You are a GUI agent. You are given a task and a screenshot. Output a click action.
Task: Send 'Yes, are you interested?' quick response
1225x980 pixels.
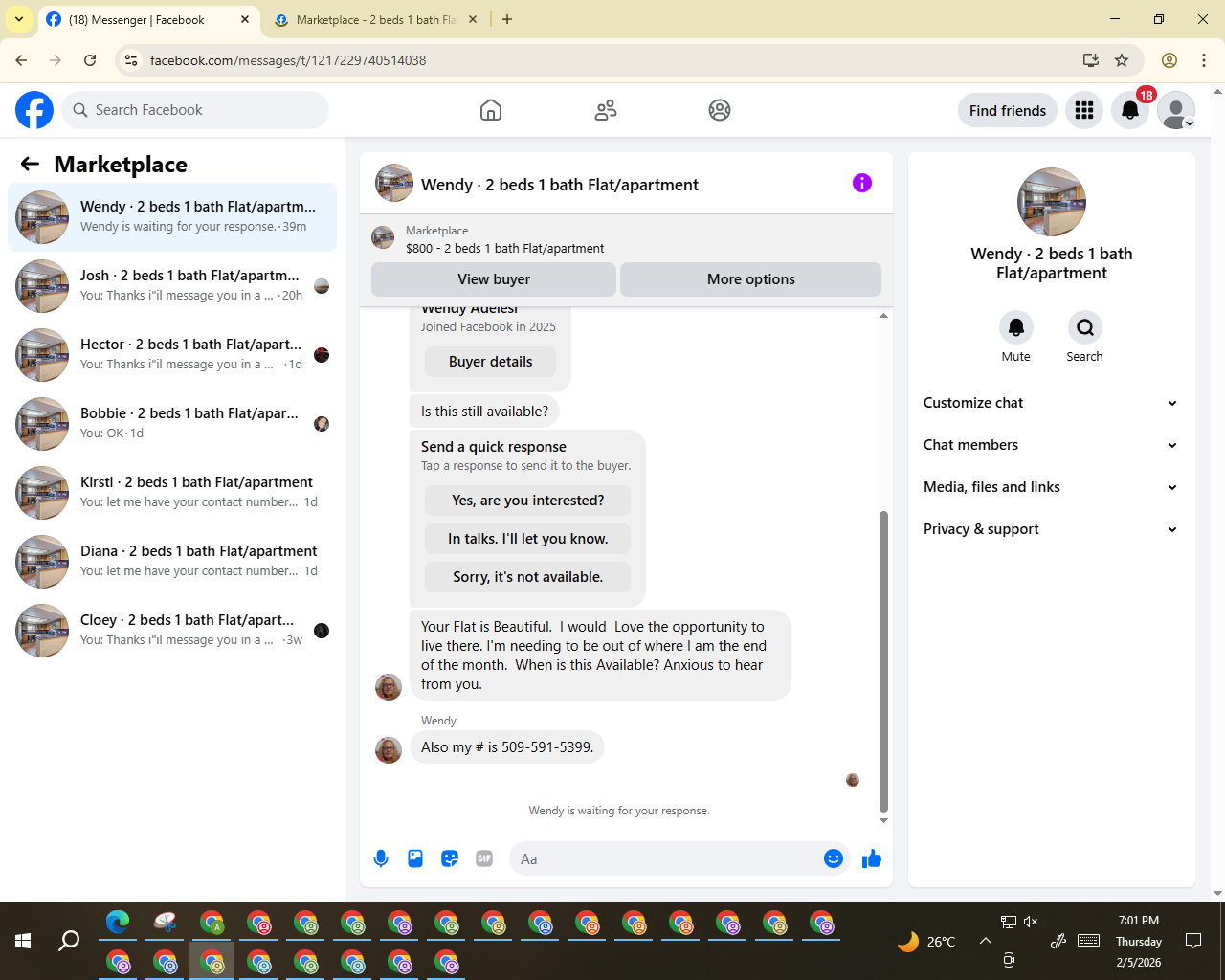click(x=528, y=501)
